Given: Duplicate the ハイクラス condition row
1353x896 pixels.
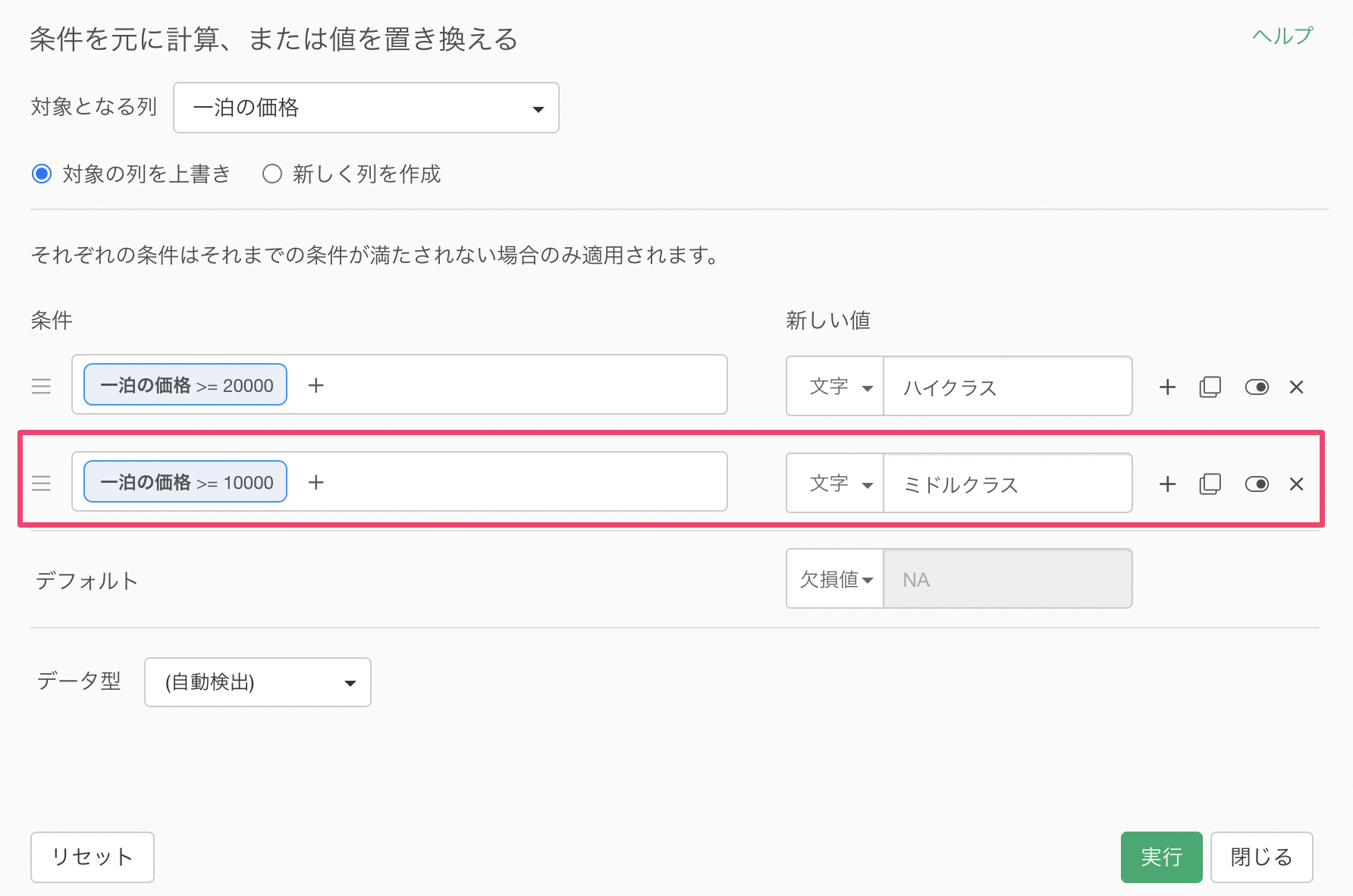Looking at the screenshot, I should click(1210, 387).
